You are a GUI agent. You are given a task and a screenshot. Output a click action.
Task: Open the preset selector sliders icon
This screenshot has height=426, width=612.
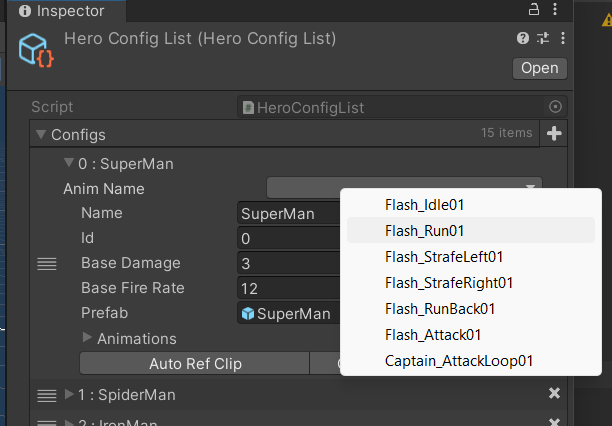coord(543,38)
